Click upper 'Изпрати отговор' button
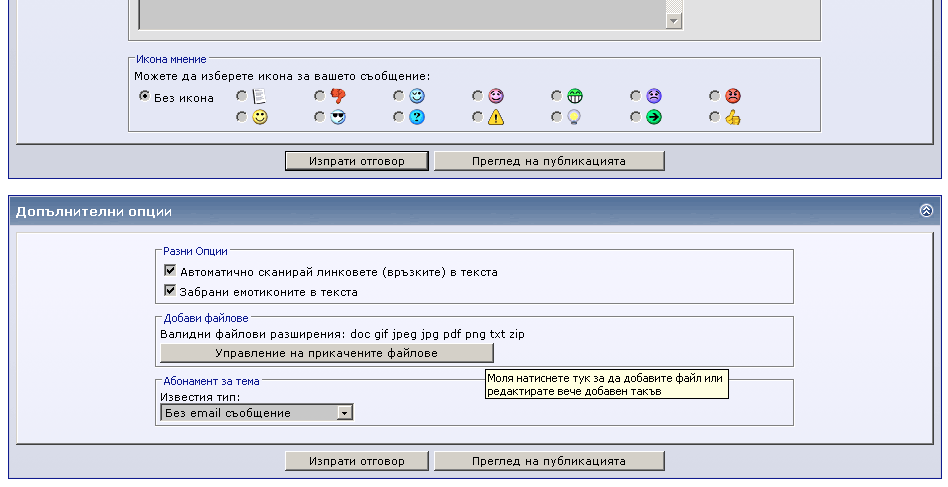Screen dimensions: 948x487 (x=357, y=161)
